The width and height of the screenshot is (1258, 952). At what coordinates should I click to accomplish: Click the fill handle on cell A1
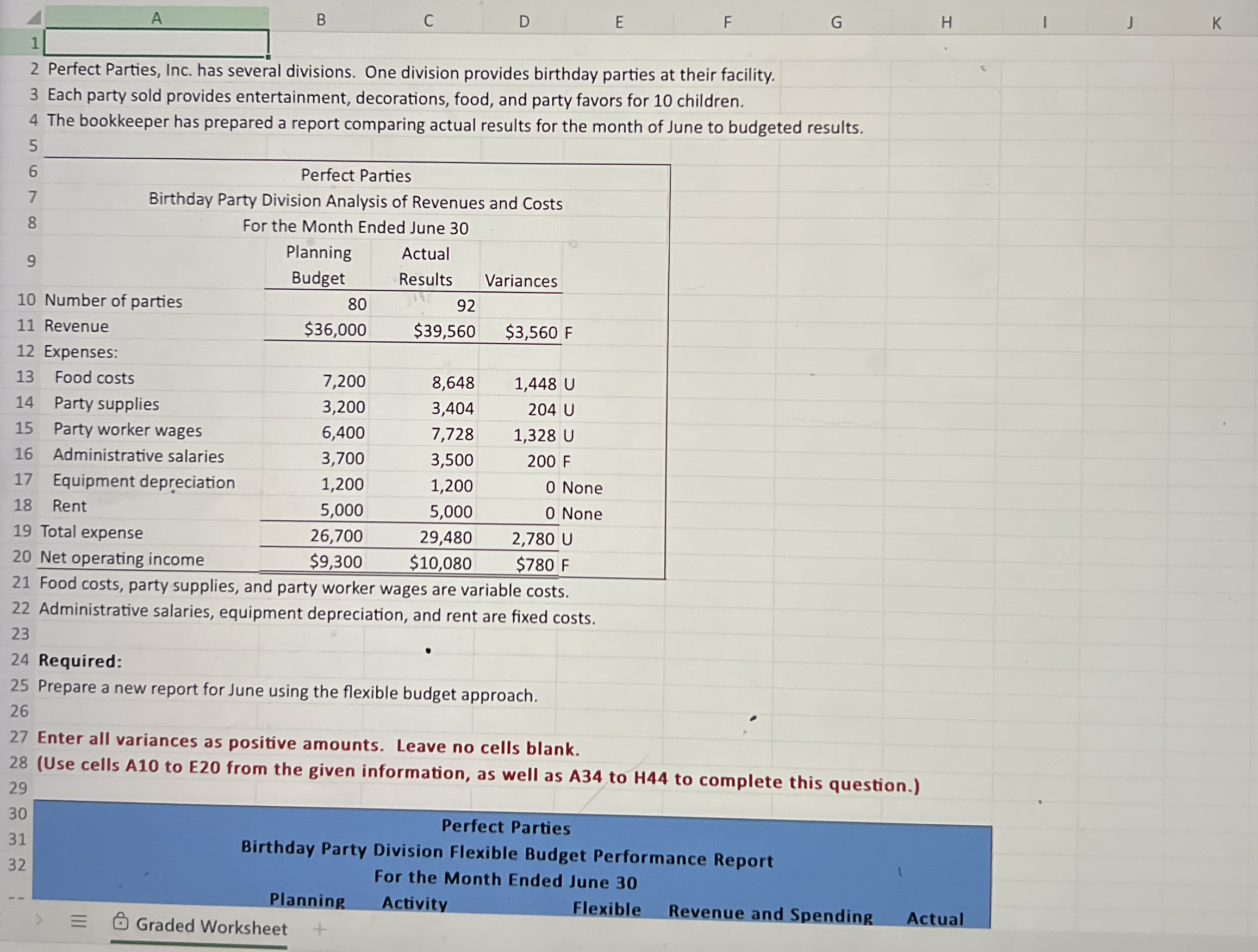pos(269,57)
